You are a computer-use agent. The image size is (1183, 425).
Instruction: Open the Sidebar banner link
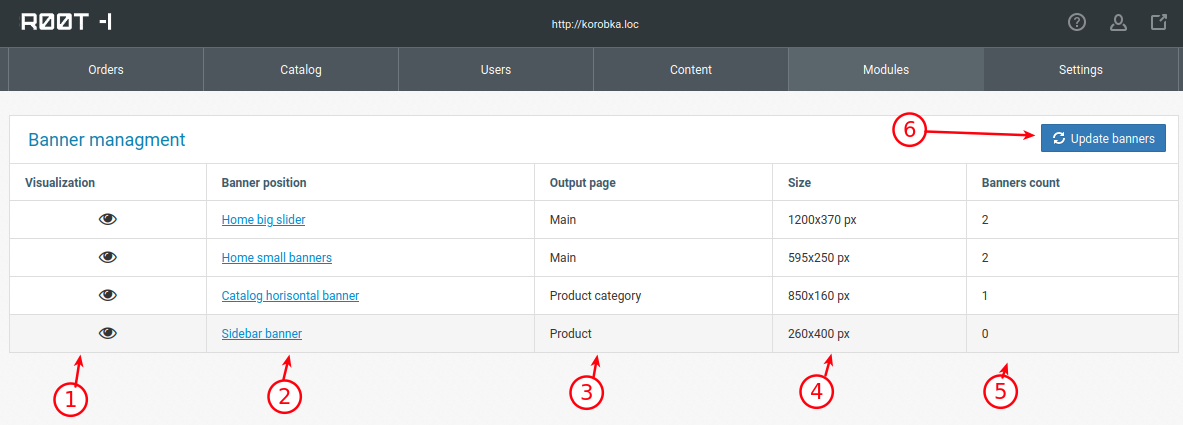(x=262, y=333)
